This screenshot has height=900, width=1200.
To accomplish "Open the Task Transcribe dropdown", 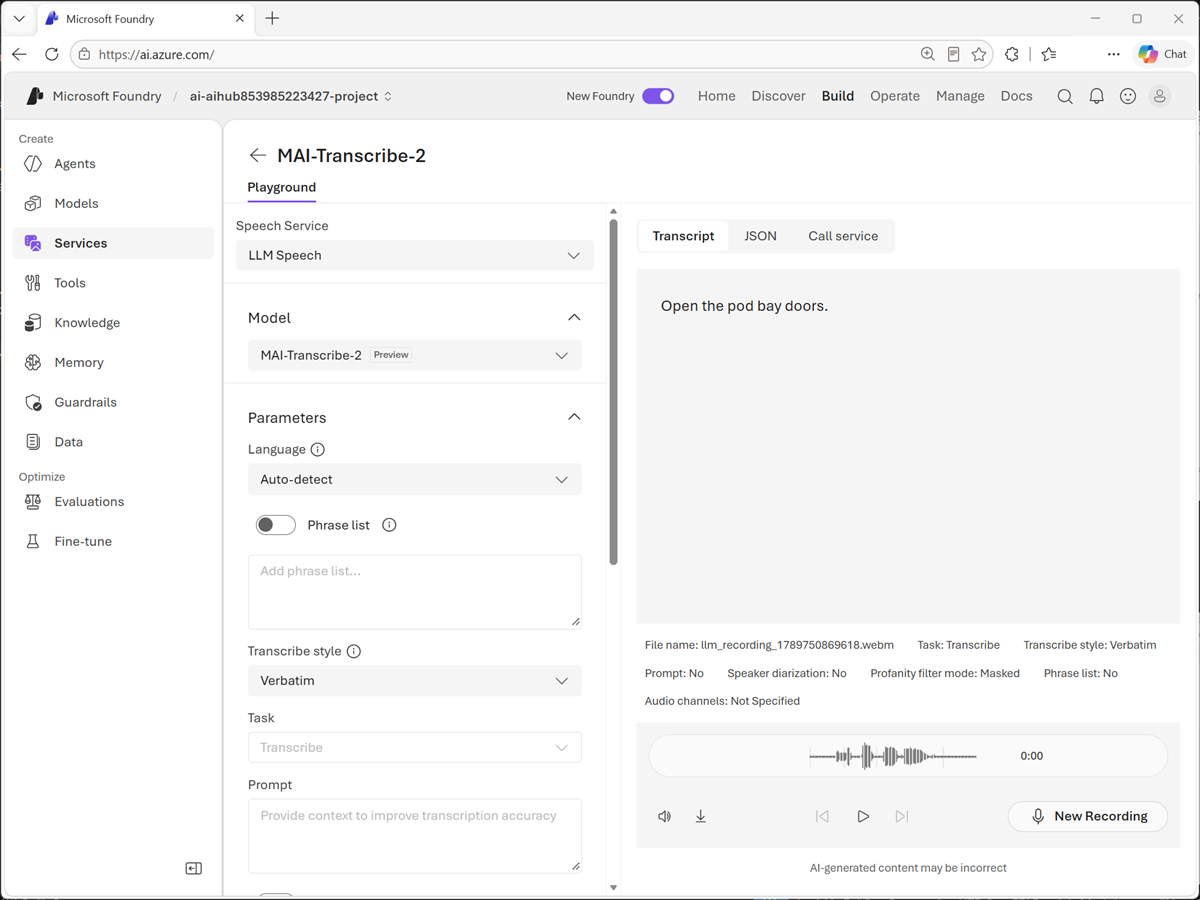I will click(415, 747).
